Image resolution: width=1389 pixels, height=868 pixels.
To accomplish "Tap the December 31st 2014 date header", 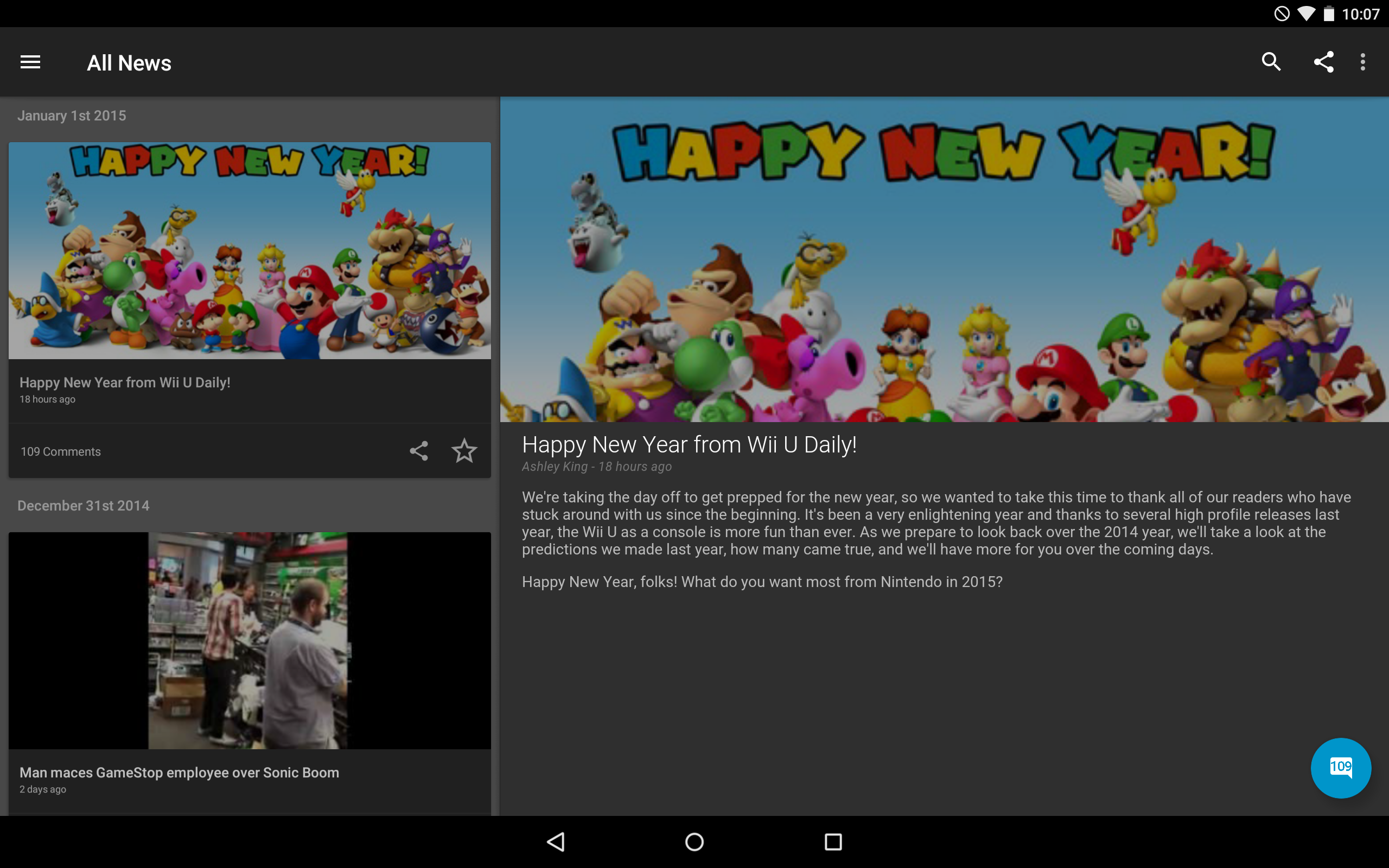I will click(x=83, y=506).
